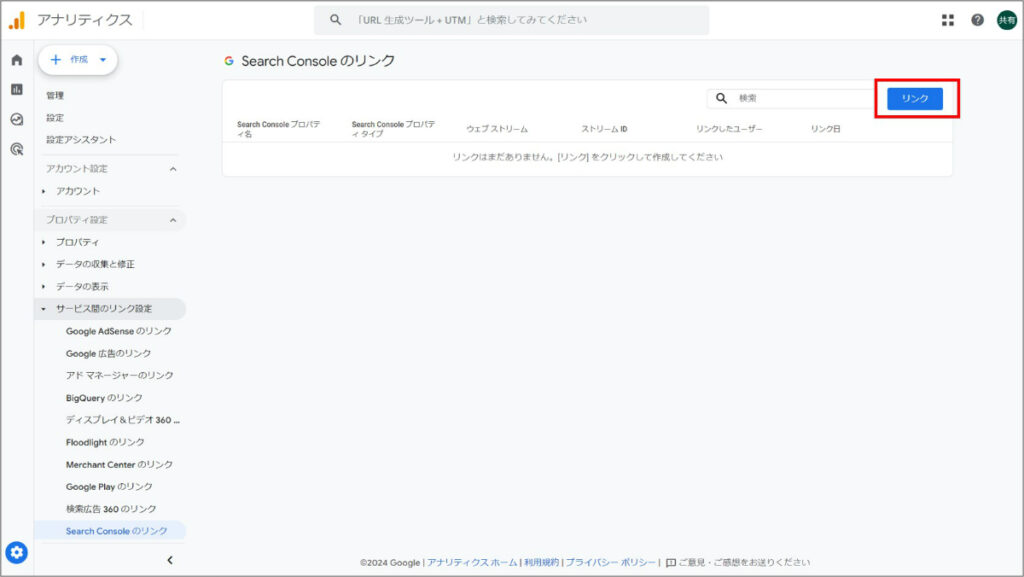Viewport: 1024px width, 577px height.
Task: Expand データの収集と修正 tree item
Action: pos(44,264)
